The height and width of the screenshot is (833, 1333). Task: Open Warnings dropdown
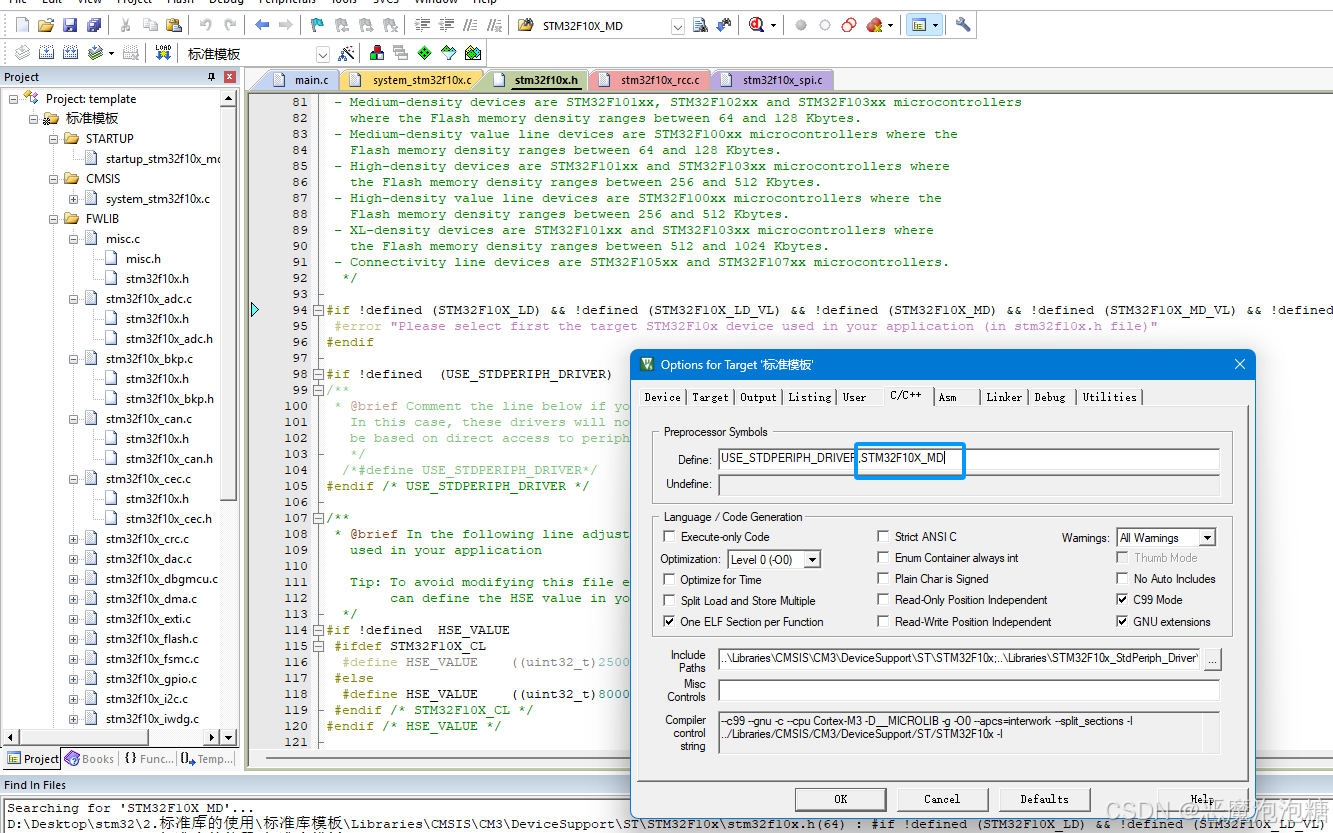[1207, 538]
